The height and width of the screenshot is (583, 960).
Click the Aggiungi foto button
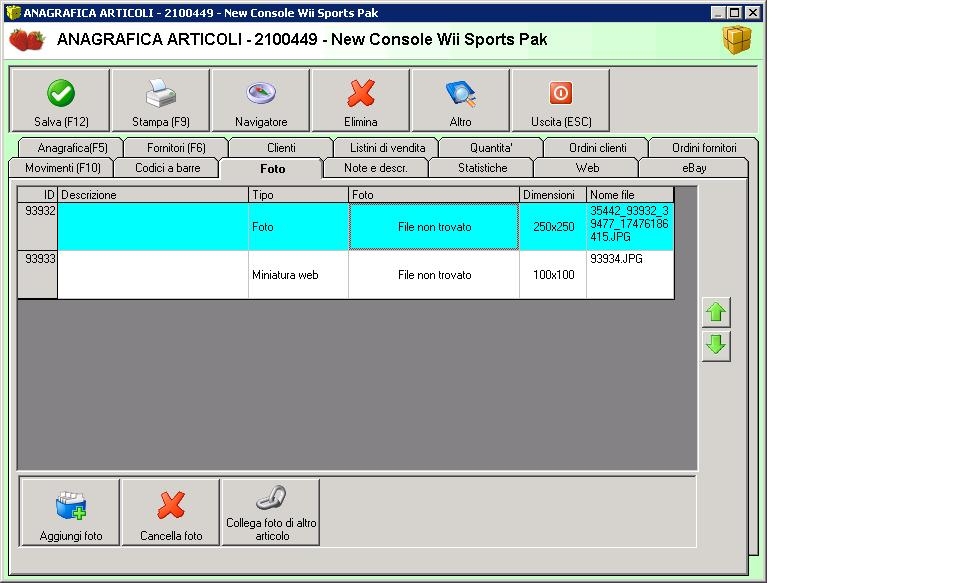[x=70, y=513]
